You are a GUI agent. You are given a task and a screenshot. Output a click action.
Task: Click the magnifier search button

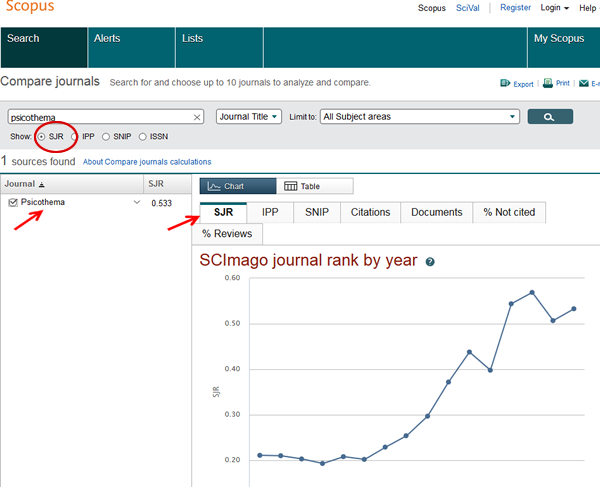(549, 117)
